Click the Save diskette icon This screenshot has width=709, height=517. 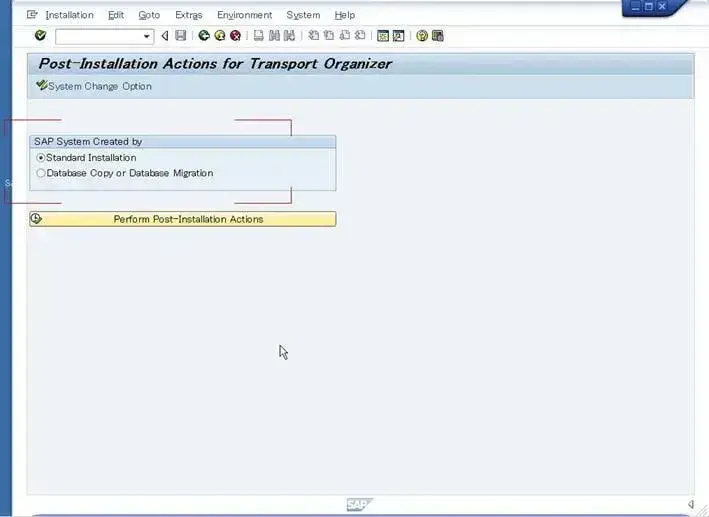point(180,35)
